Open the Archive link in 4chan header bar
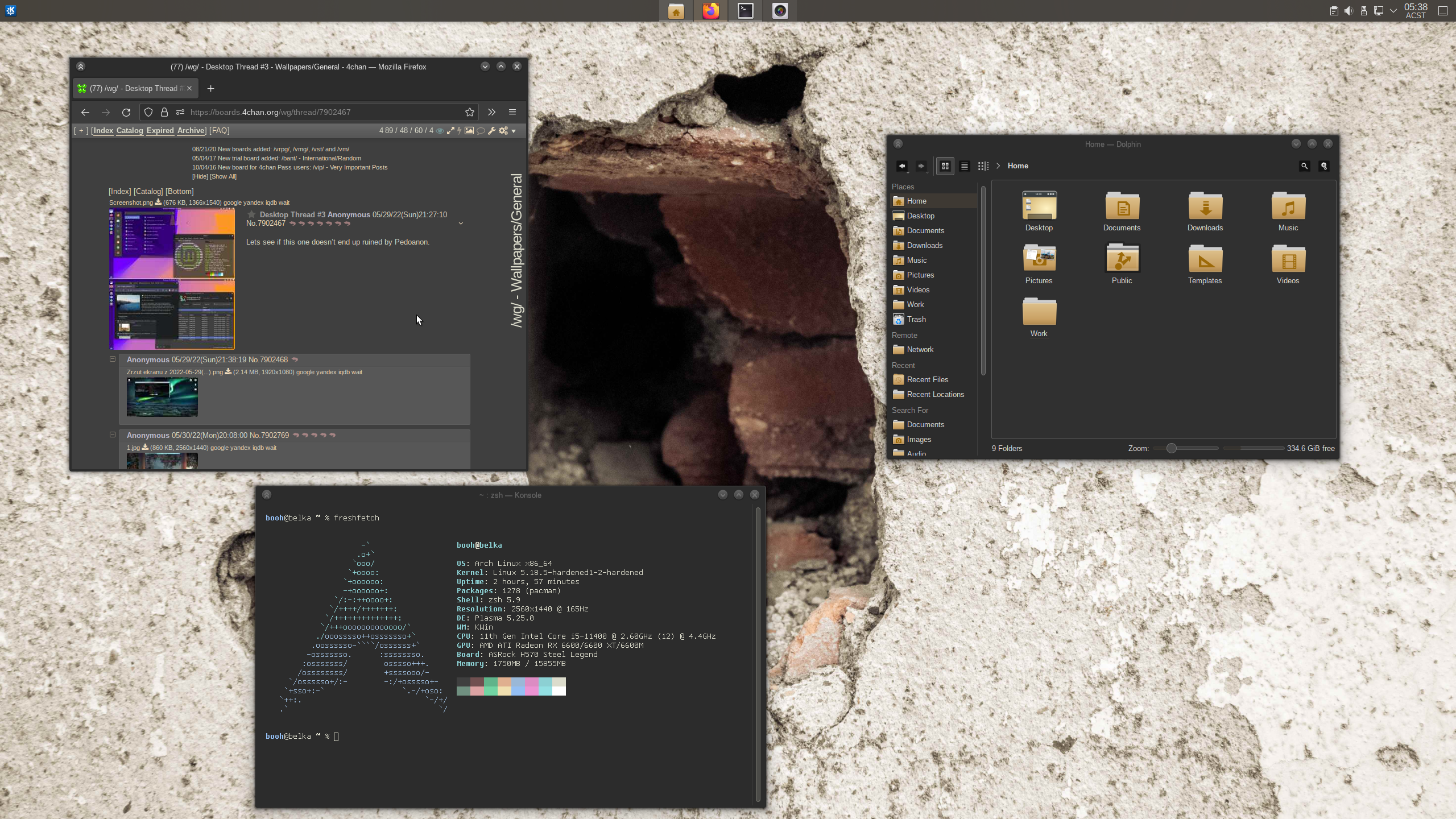1456x819 pixels. [191, 131]
